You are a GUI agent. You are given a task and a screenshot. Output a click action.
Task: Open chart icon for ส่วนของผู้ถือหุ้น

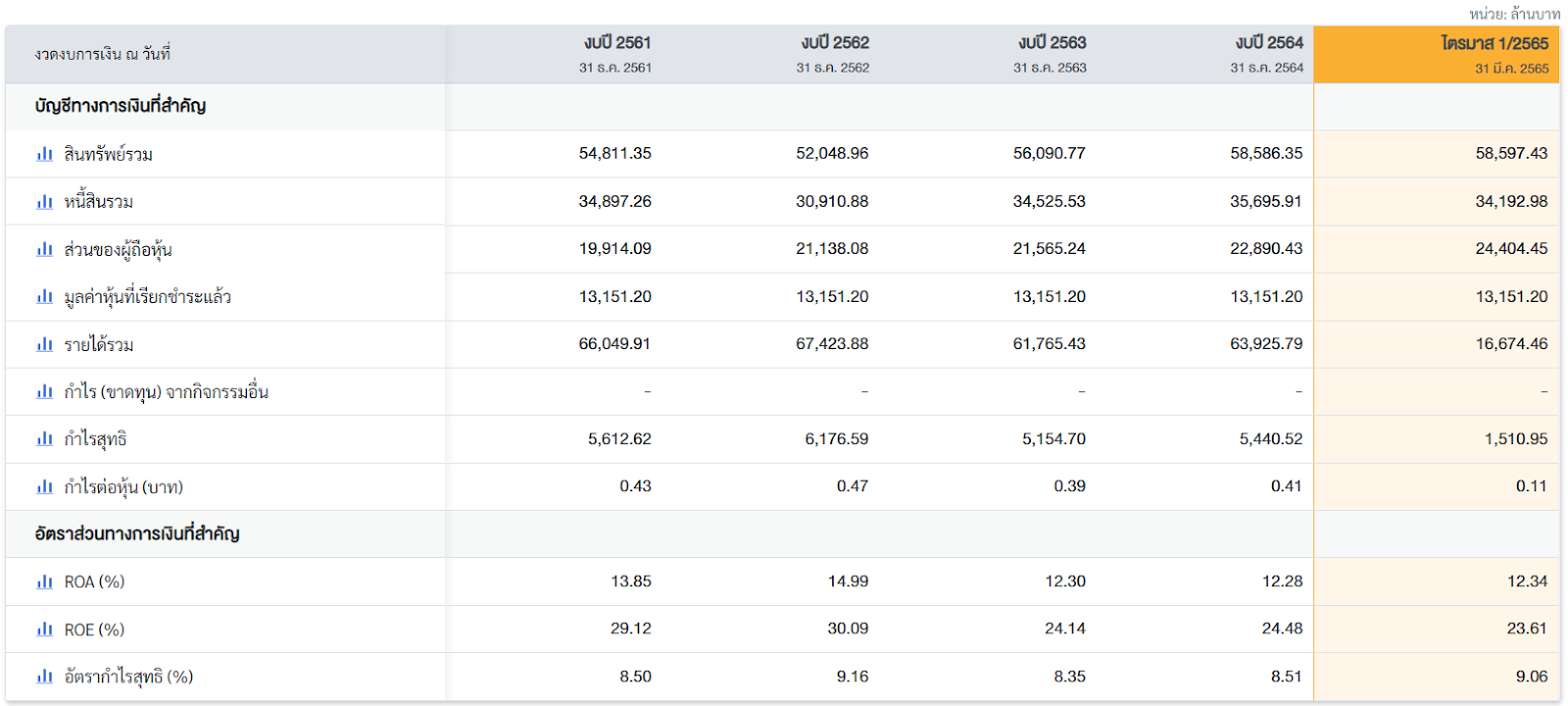click(44, 249)
